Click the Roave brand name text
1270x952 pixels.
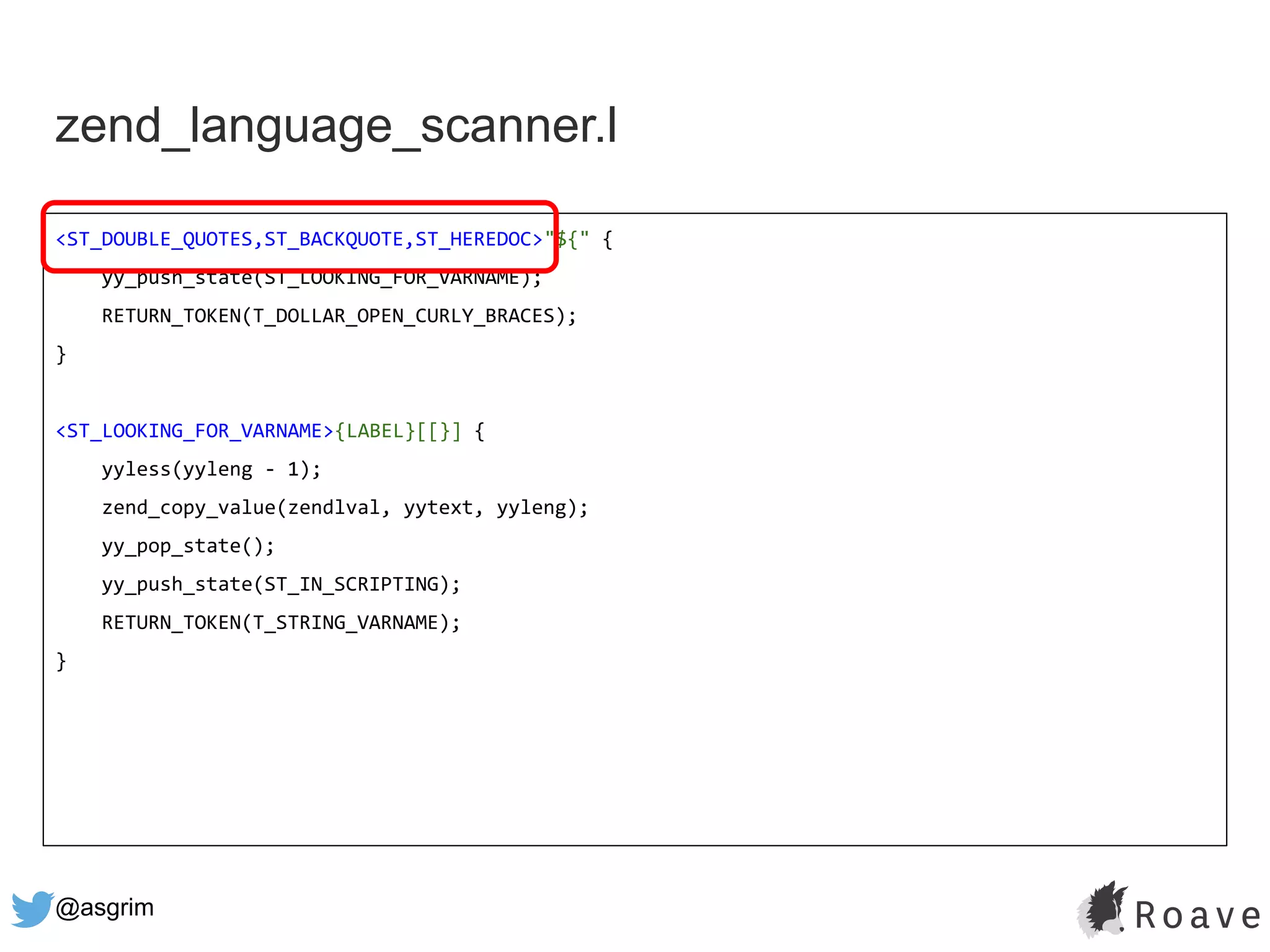tap(1198, 915)
